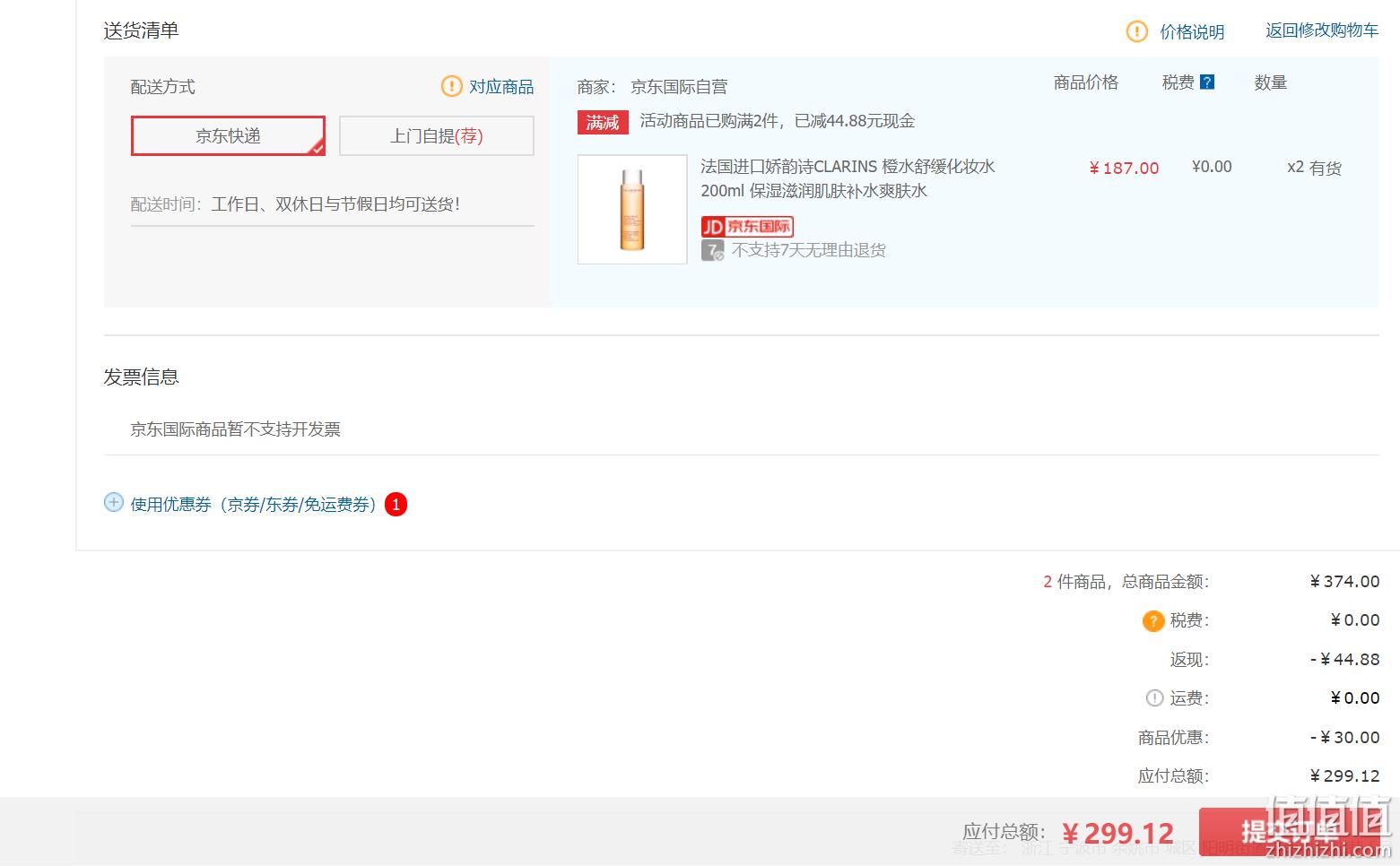Expand the 使用优惠券 plus icon
The width and height of the screenshot is (1400, 866).
[x=114, y=502]
